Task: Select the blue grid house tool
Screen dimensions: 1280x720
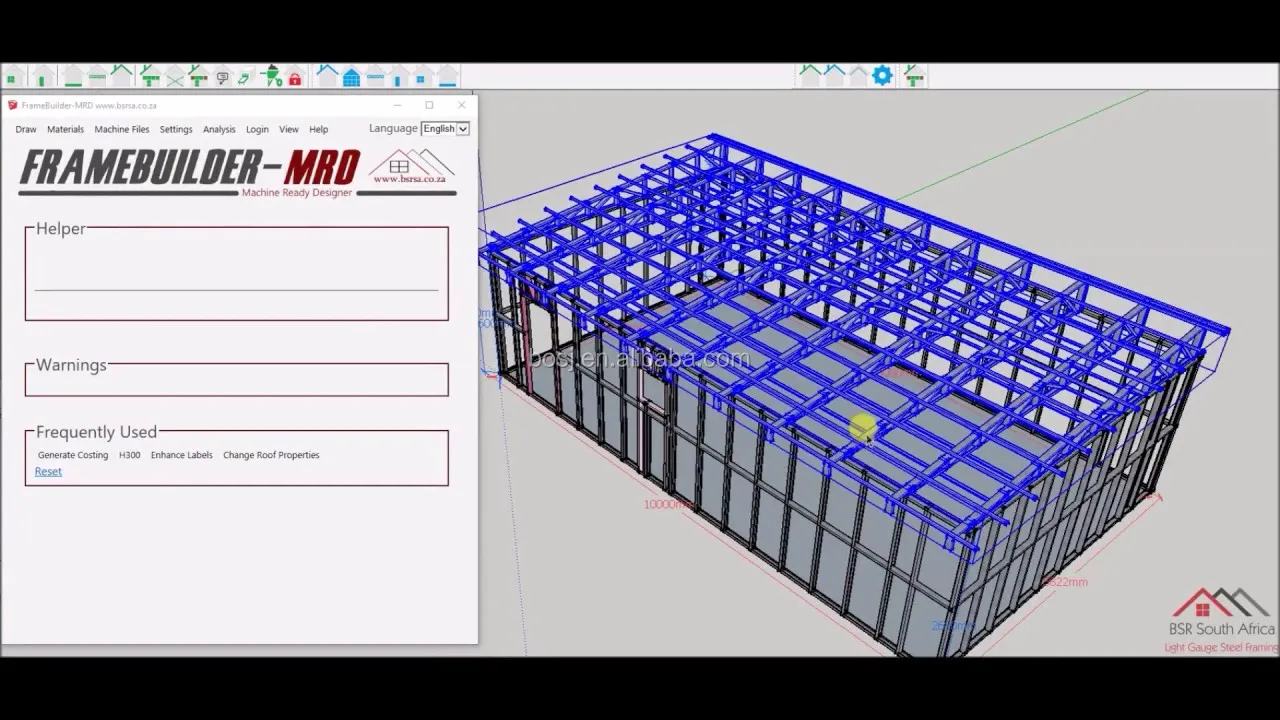Action: pyautogui.click(x=351, y=76)
